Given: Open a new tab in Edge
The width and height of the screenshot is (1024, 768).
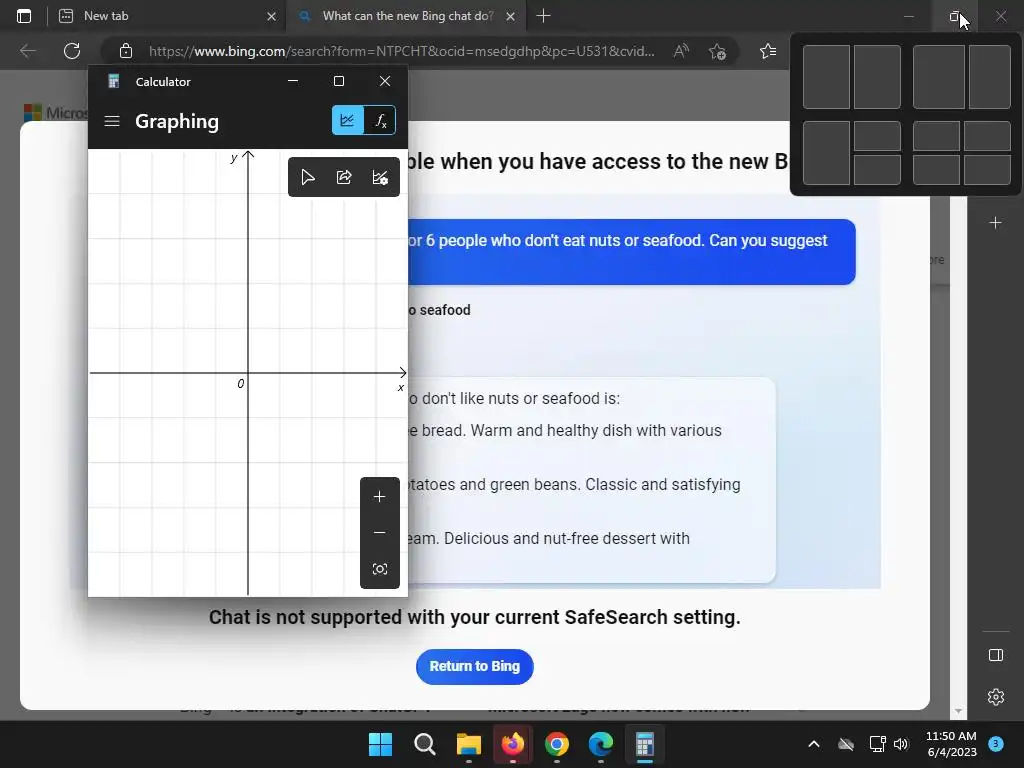Looking at the screenshot, I should point(543,16).
